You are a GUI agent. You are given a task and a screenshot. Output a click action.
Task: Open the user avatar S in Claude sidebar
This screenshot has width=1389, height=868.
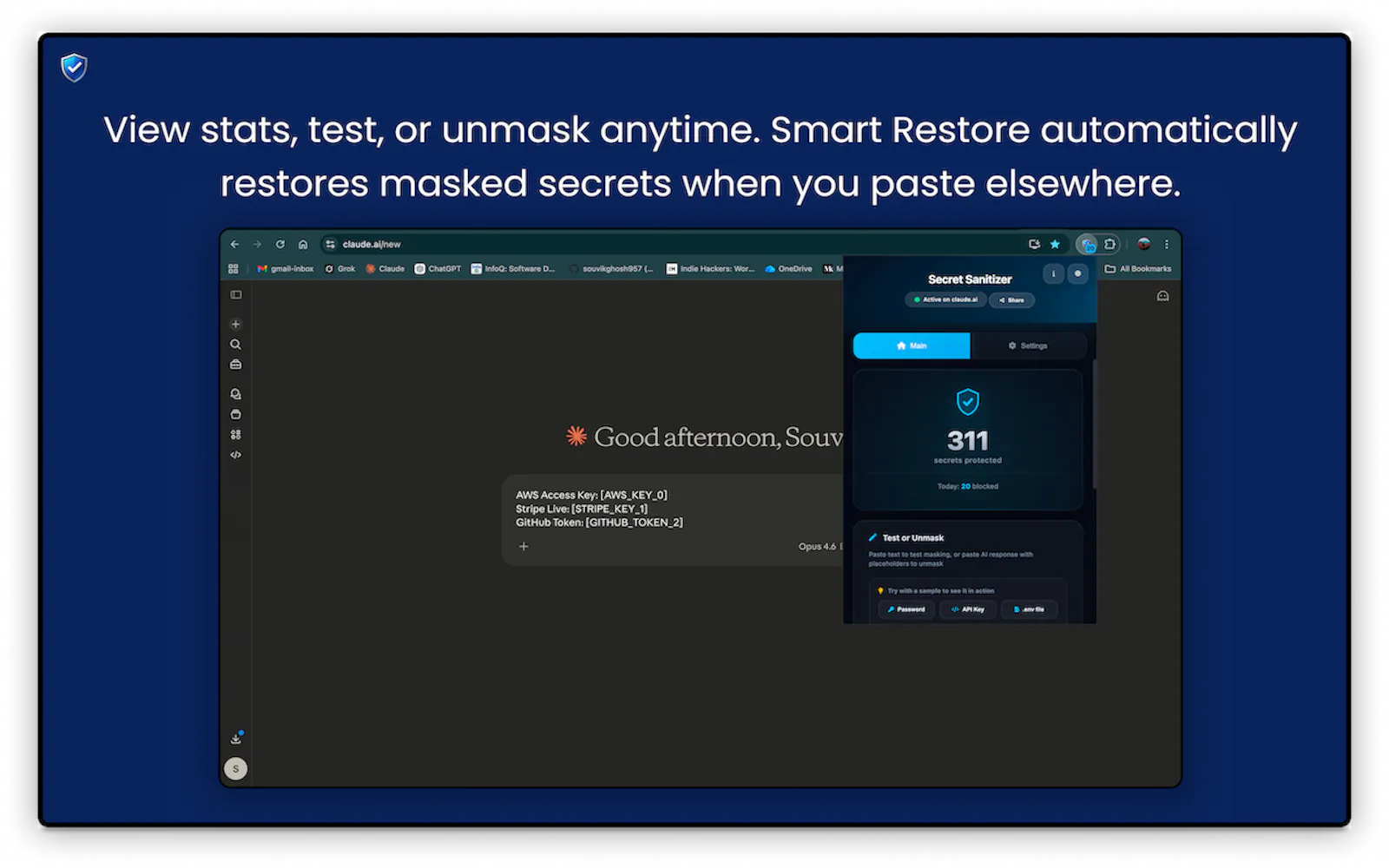click(x=235, y=769)
